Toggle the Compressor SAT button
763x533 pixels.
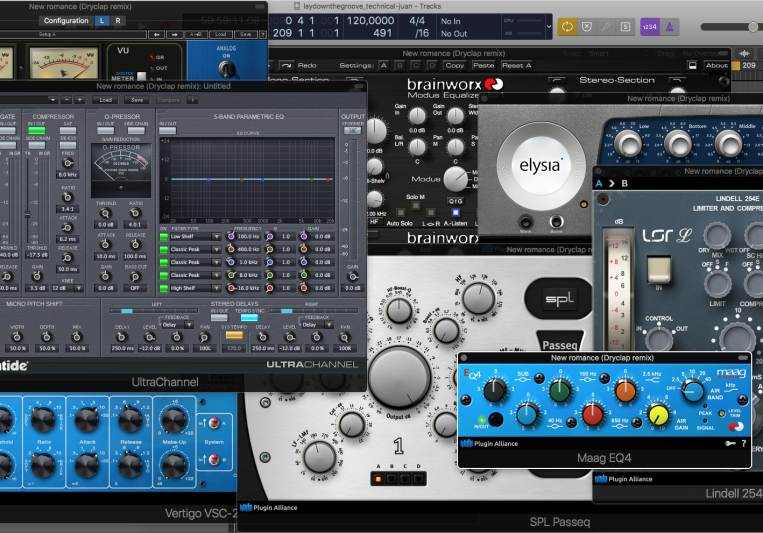pos(68,130)
